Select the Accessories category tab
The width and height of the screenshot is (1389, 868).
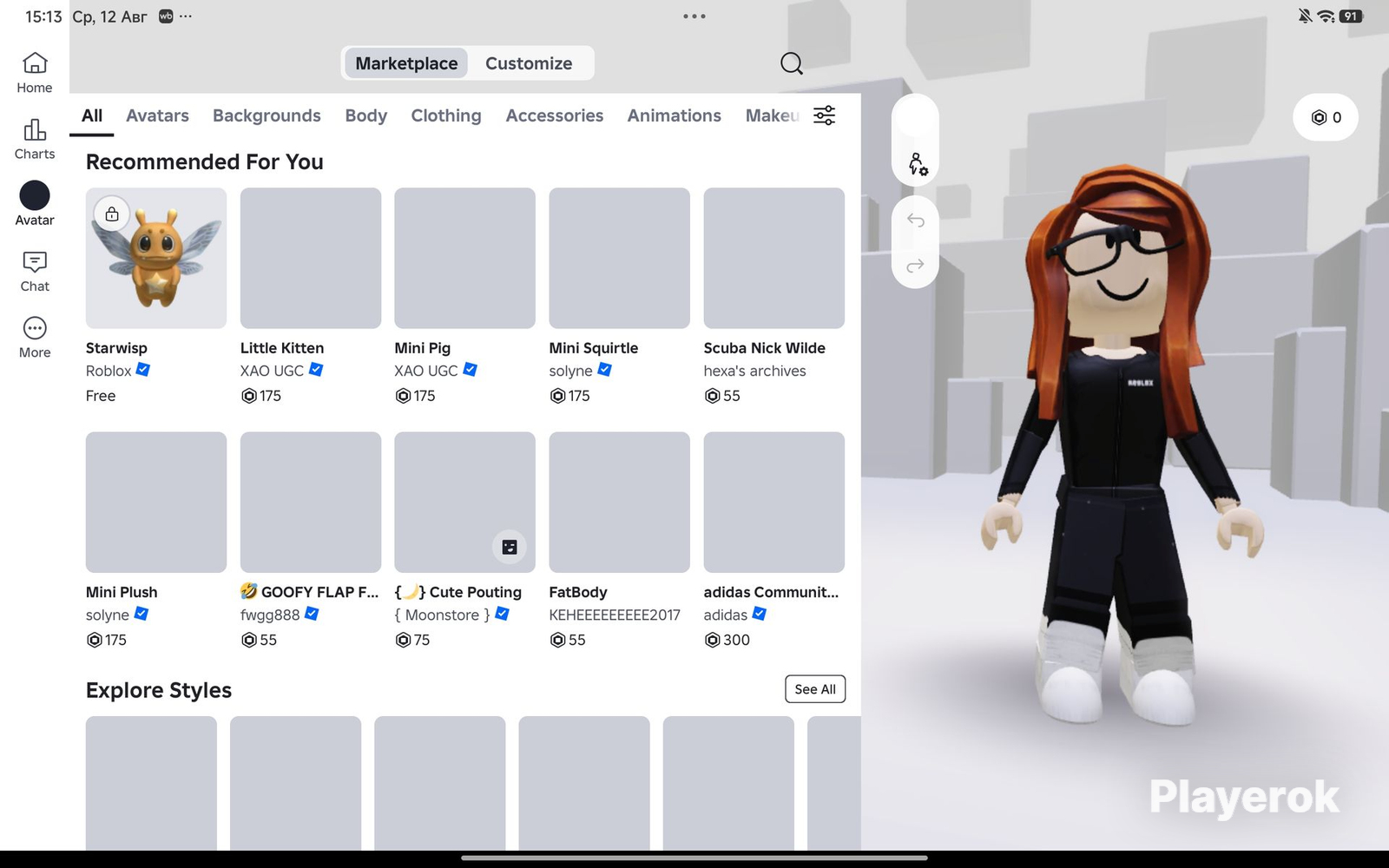point(555,115)
